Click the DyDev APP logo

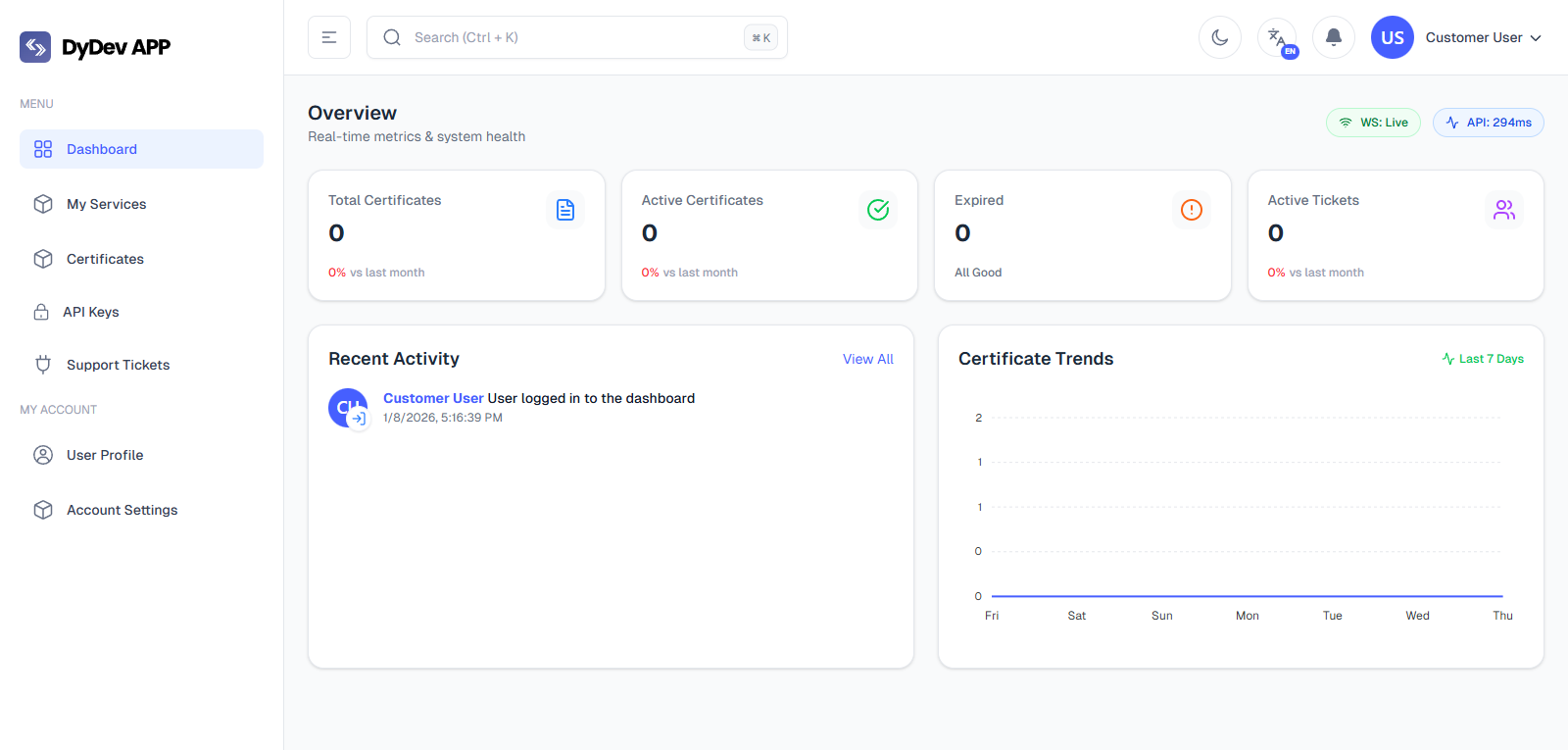pos(95,47)
